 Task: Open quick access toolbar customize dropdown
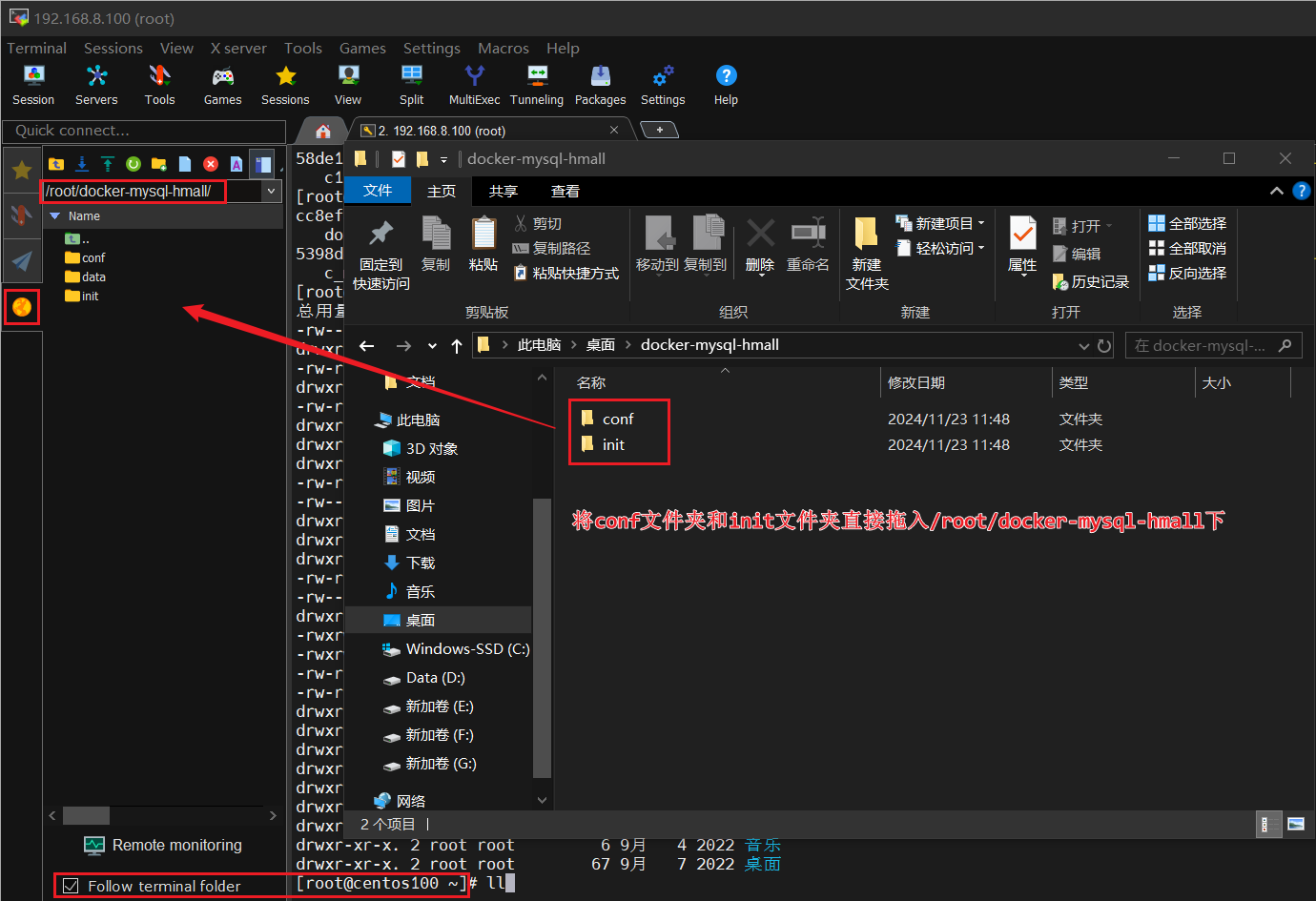[443, 159]
